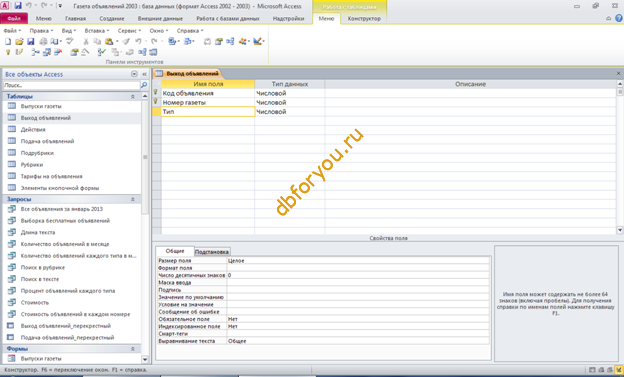This screenshot has width=624, height=377.
Task: Click the Print toolbar icon
Action: (43, 41)
